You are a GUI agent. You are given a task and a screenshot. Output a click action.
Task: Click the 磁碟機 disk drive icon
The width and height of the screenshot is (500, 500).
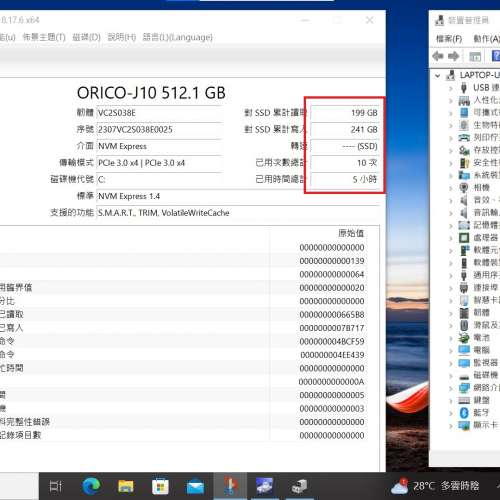(x=464, y=377)
